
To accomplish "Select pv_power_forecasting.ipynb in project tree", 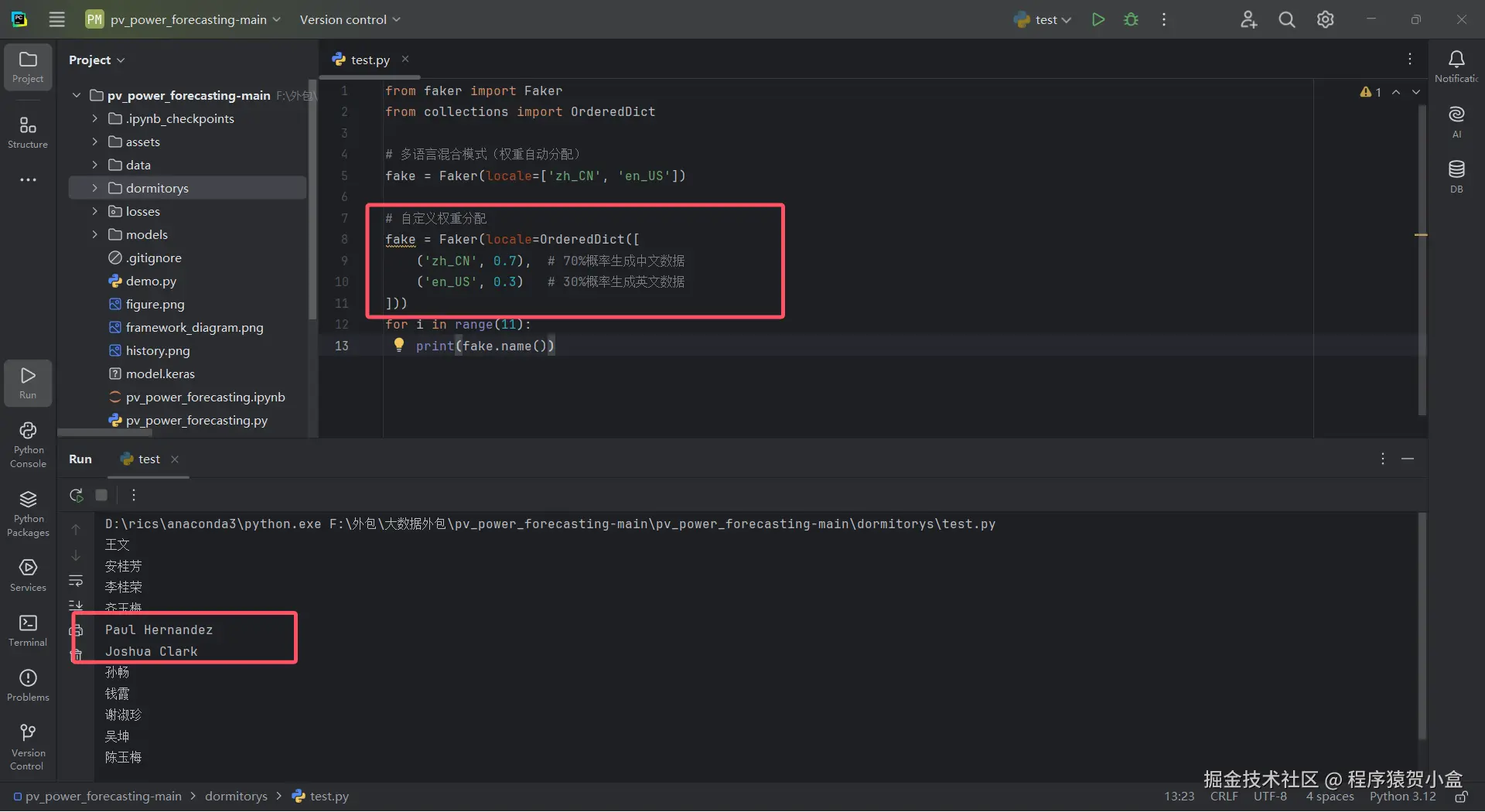I will [205, 397].
